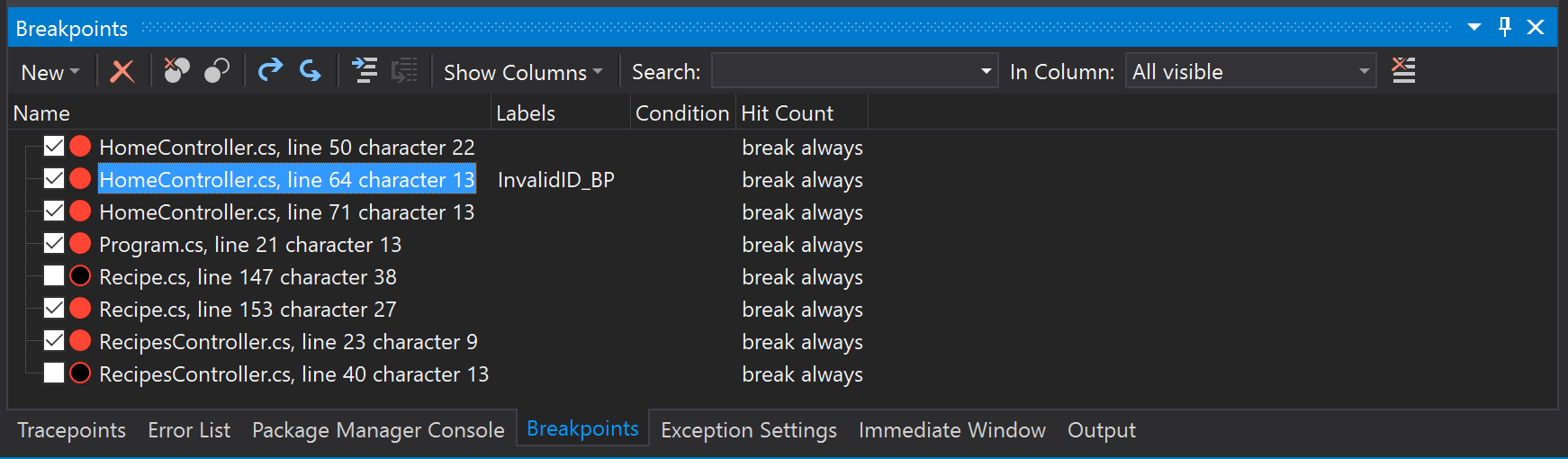Delete the selected breakpoint with red X
Screen dimensions: 1568x459
(x=122, y=71)
